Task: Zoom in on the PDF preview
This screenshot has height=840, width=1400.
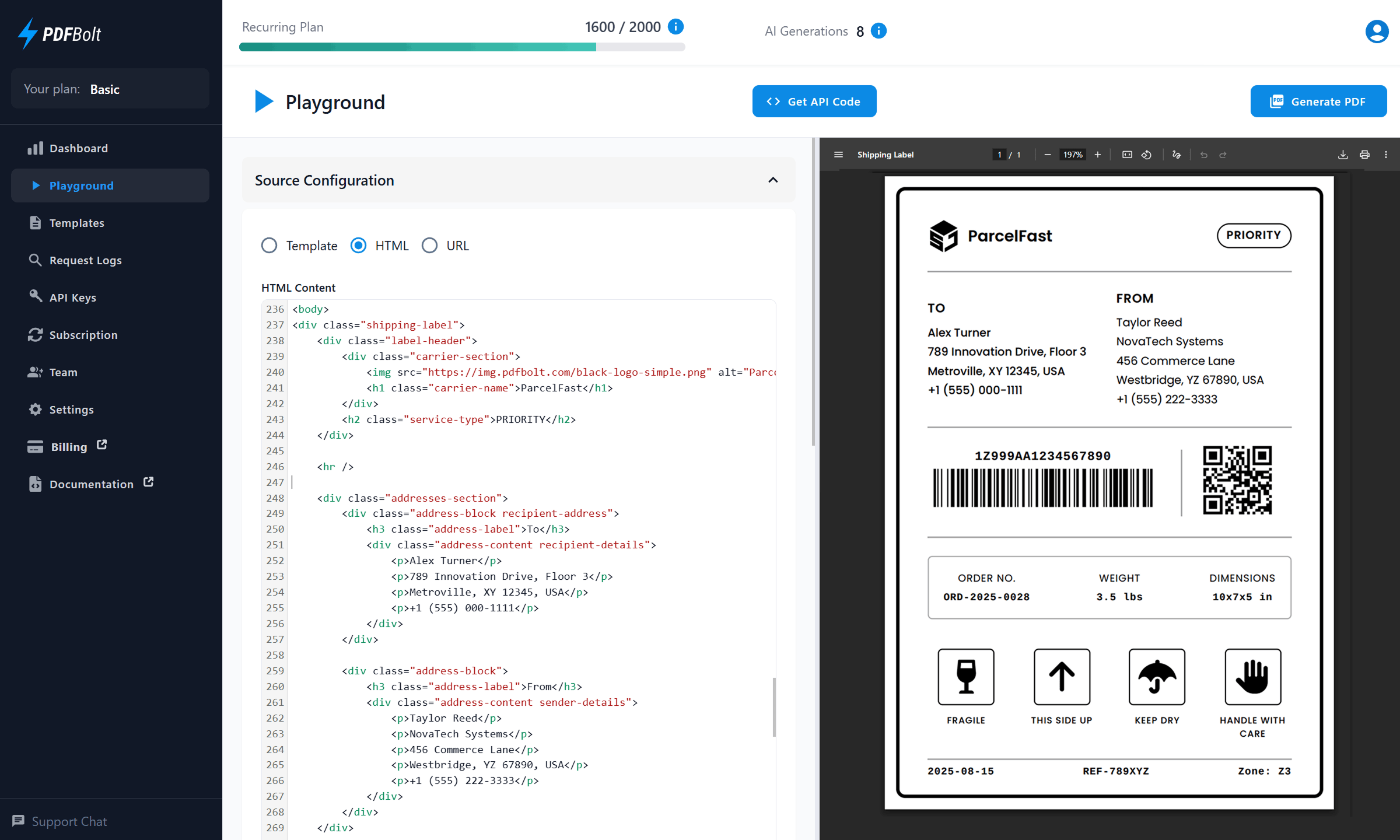Action: [x=1097, y=155]
